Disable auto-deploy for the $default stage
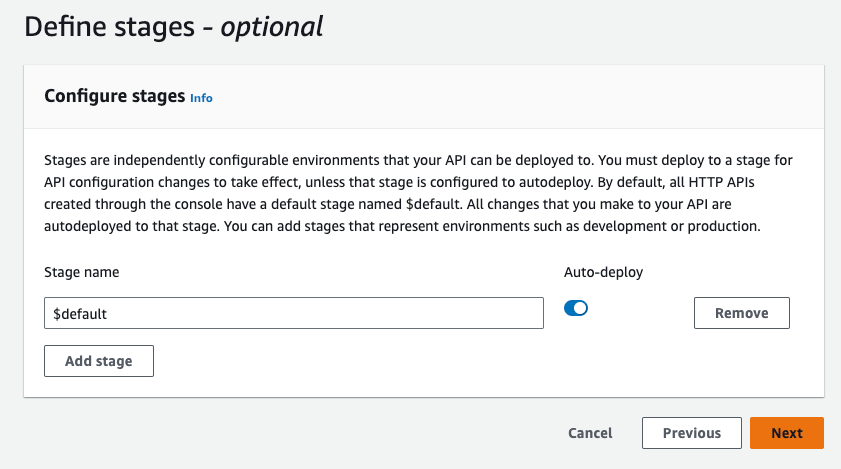The height and width of the screenshot is (469, 841). [x=576, y=308]
